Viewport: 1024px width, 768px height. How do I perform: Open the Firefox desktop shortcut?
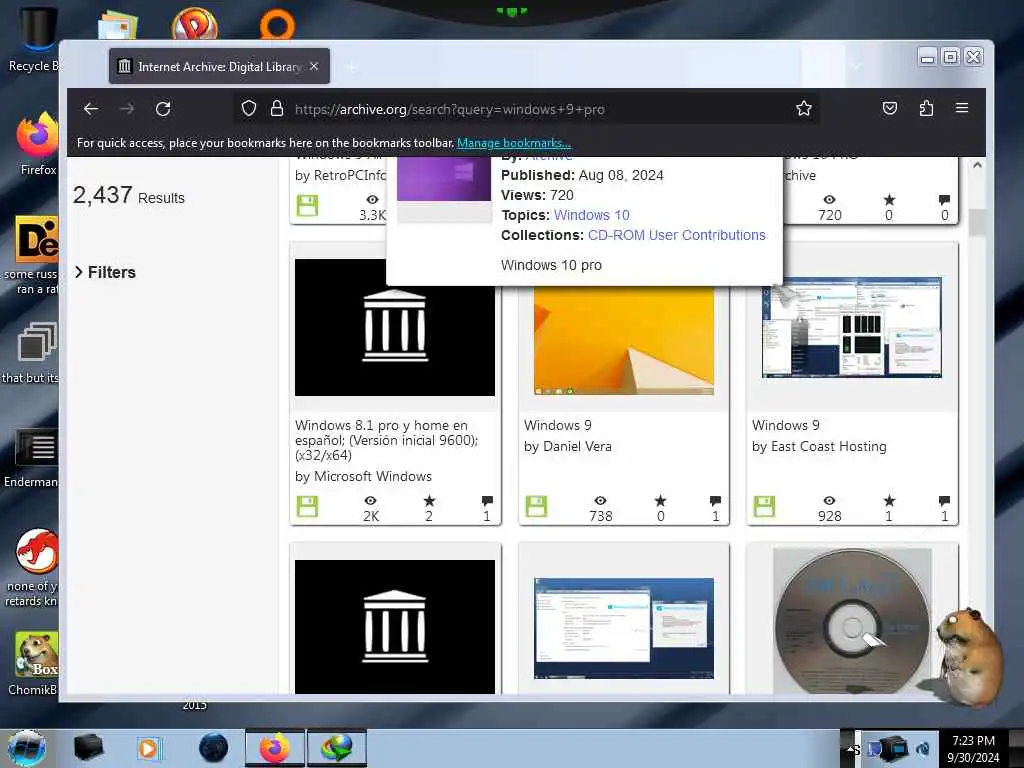point(37,144)
